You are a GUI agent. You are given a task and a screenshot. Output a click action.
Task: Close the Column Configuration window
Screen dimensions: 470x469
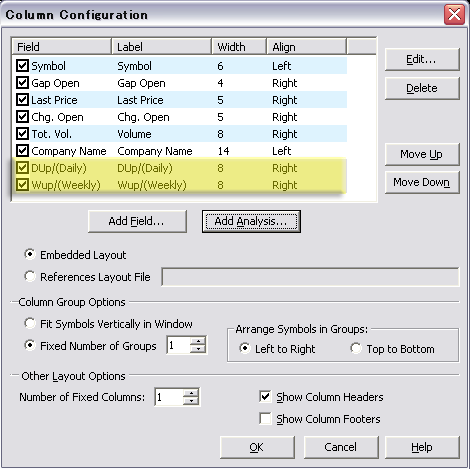pyautogui.click(x=454, y=15)
